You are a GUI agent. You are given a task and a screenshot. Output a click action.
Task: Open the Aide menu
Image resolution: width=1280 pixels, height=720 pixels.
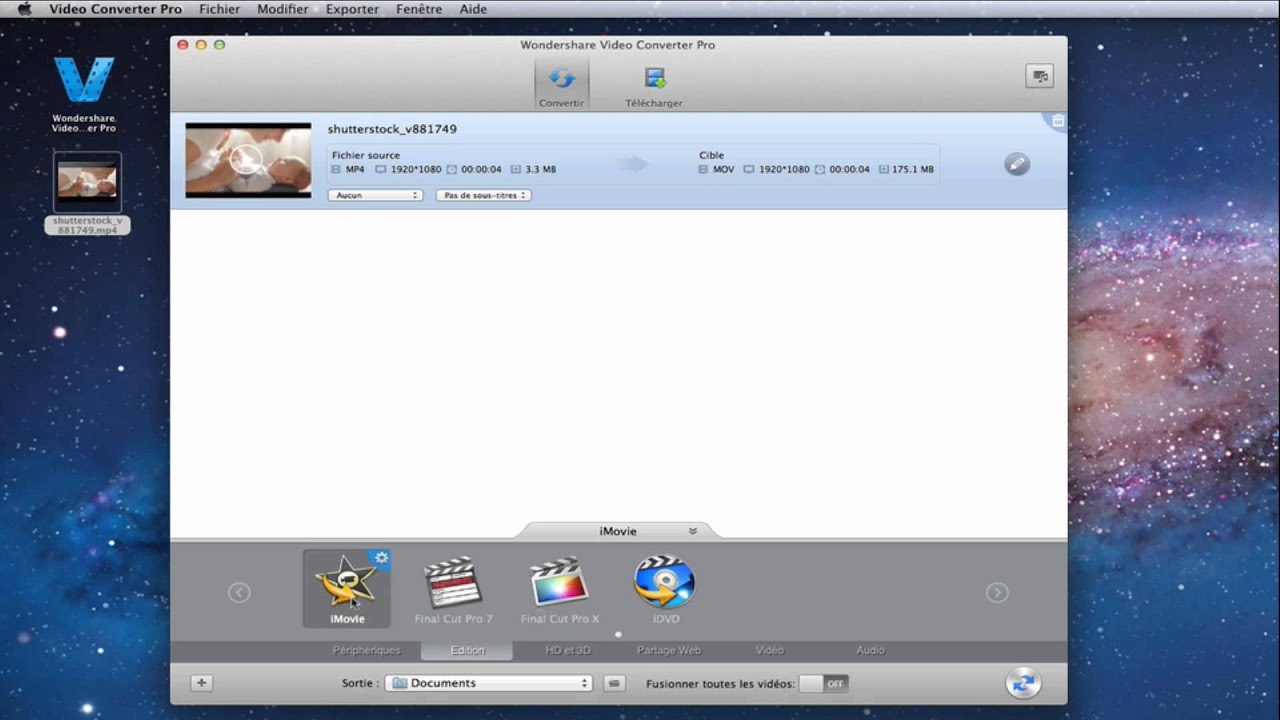click(x=473, y=9)
